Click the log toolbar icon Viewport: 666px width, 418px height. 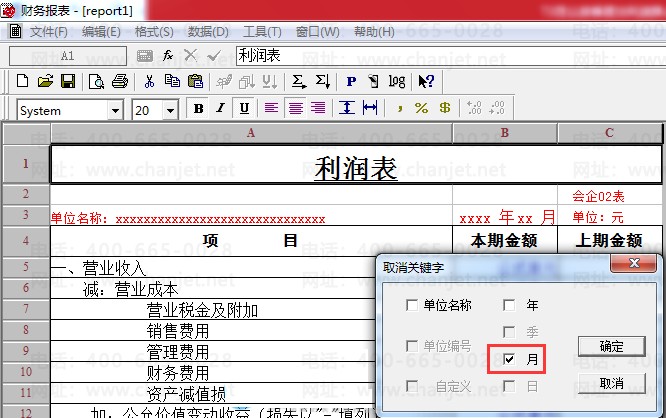click(x=397, y=81)
